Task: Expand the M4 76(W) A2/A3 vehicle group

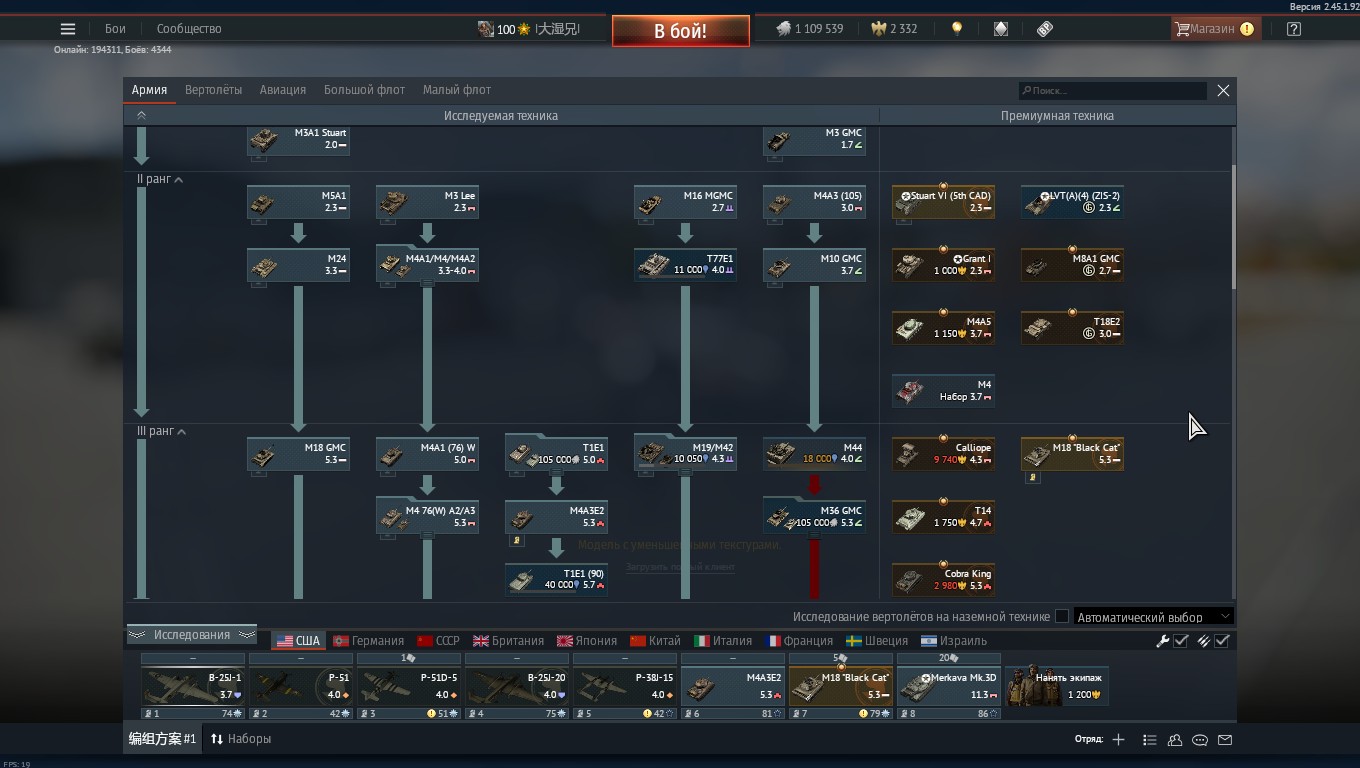Action: click(427, 517)
